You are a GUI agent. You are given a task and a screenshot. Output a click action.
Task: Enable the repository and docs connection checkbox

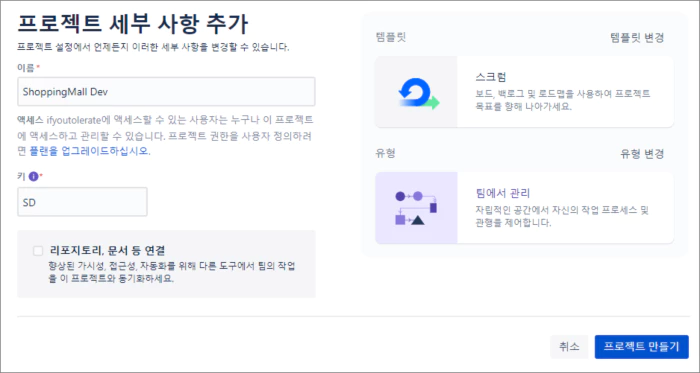(x=38, y=251)
